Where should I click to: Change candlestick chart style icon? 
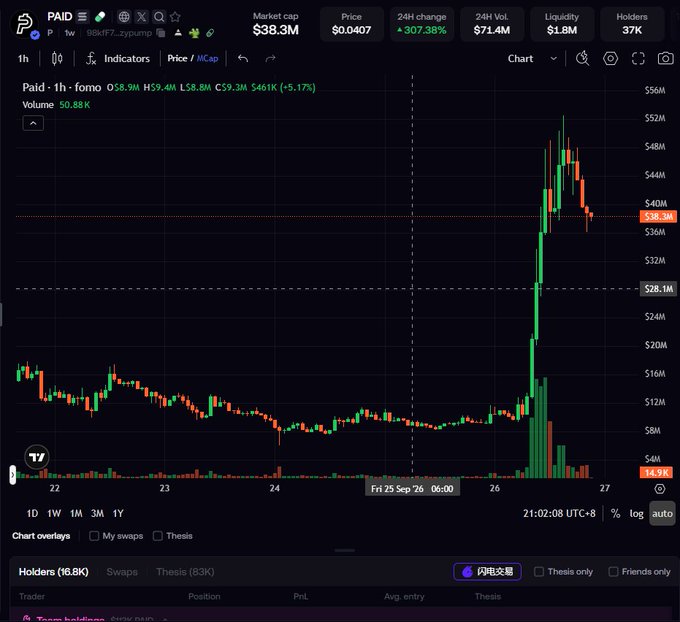57,58
